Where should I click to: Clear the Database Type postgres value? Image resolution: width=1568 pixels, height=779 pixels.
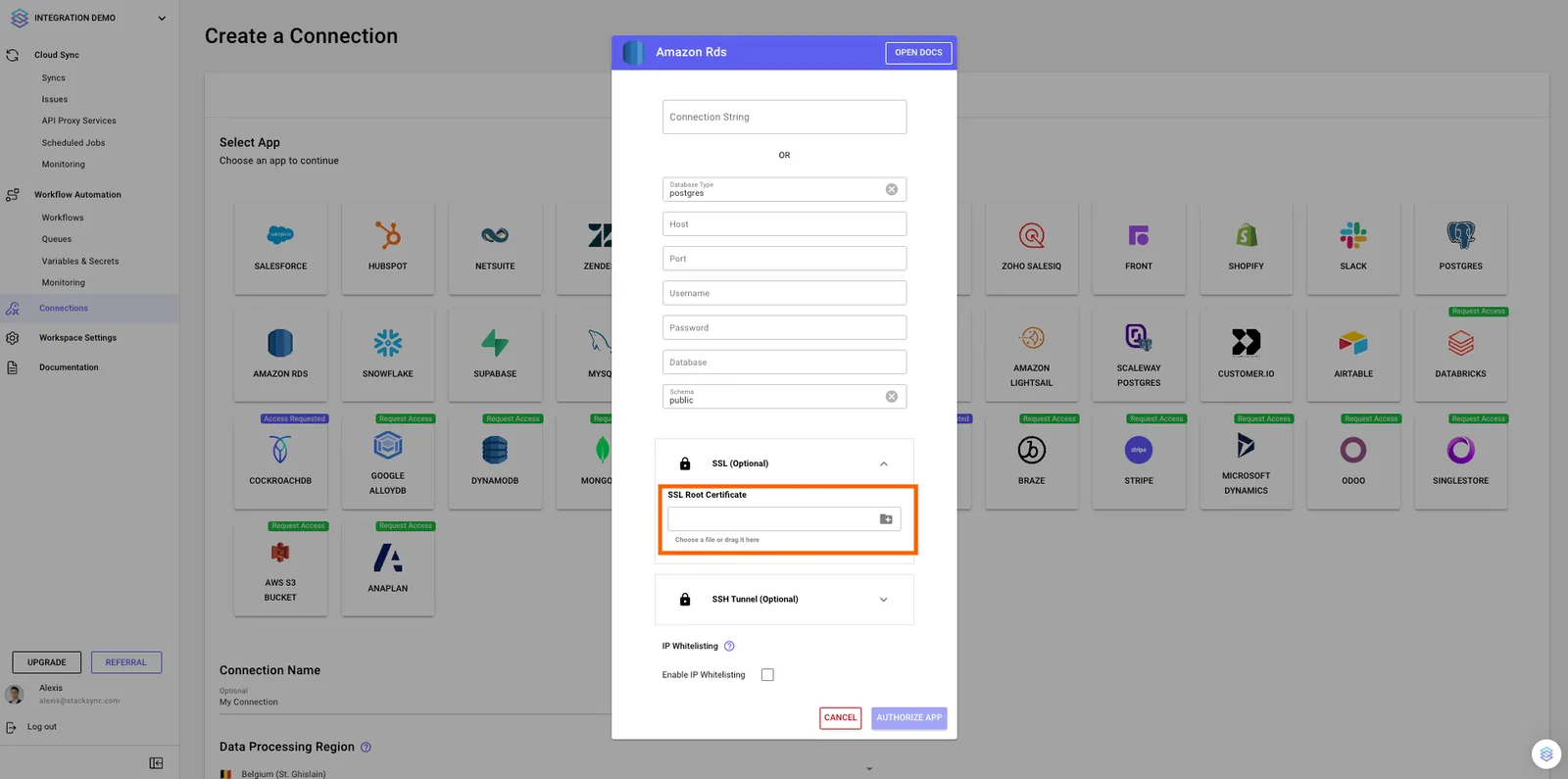click(x=892, y=189)
